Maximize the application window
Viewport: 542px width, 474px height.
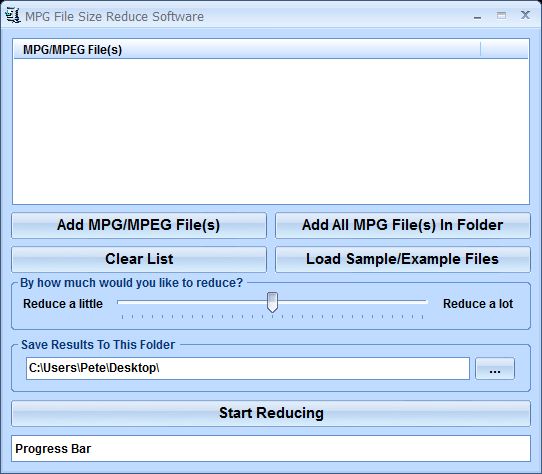point(501,16)
